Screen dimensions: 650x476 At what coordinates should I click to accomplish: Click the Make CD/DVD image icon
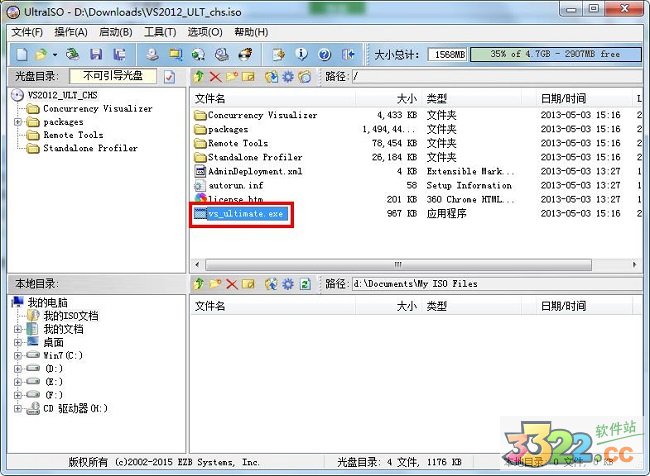152,54
